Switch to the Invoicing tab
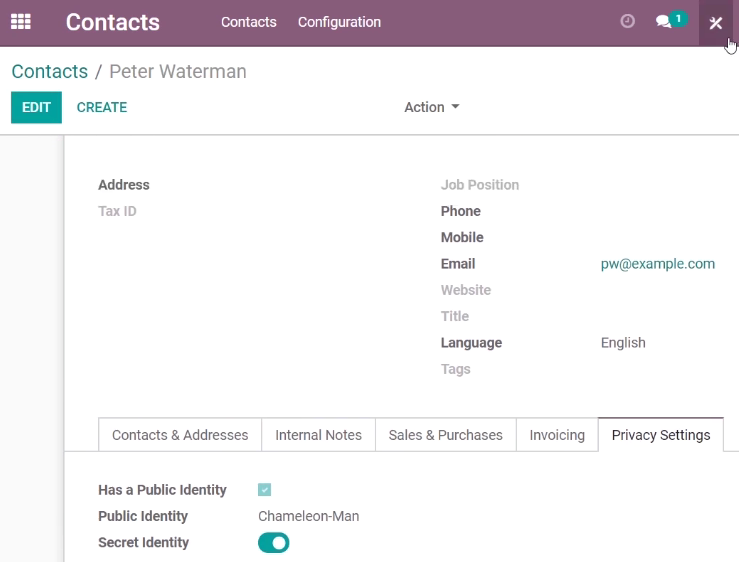Image resolution: width=739 pixels, height=562 pixels. [557, 435]
